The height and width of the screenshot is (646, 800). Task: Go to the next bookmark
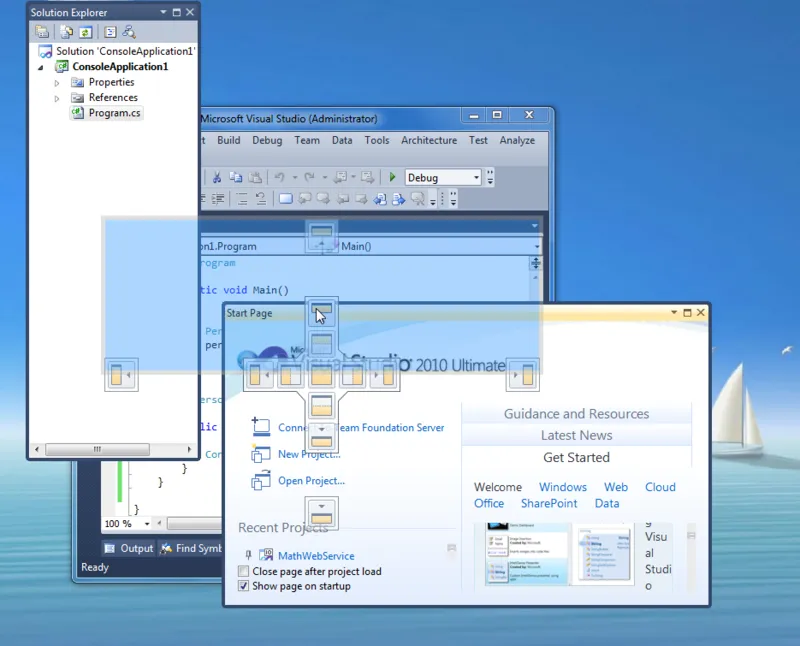click(x=323, y=198)
